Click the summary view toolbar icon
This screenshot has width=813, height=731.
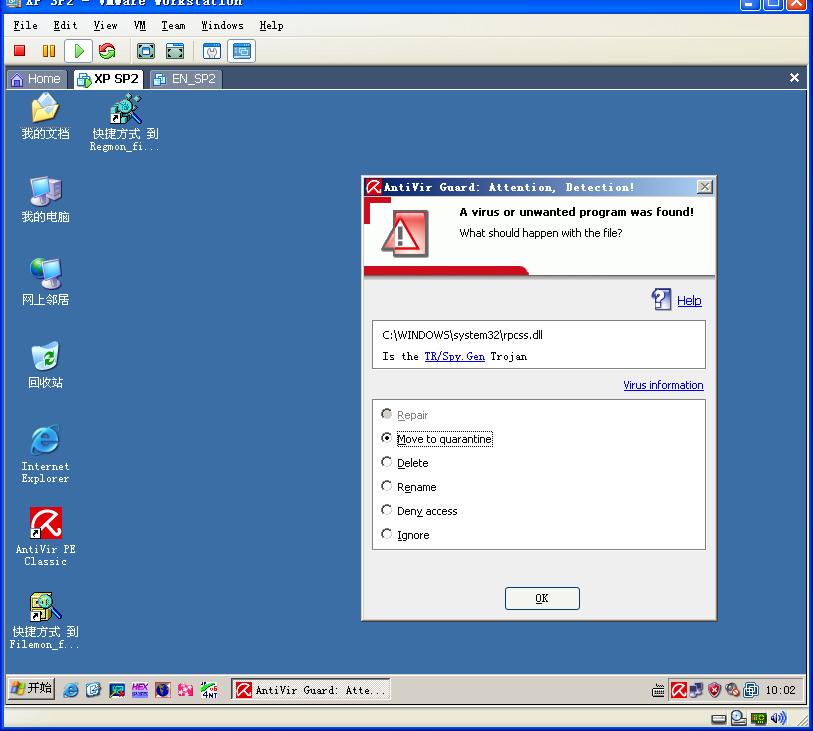click(x=242, y=51)
